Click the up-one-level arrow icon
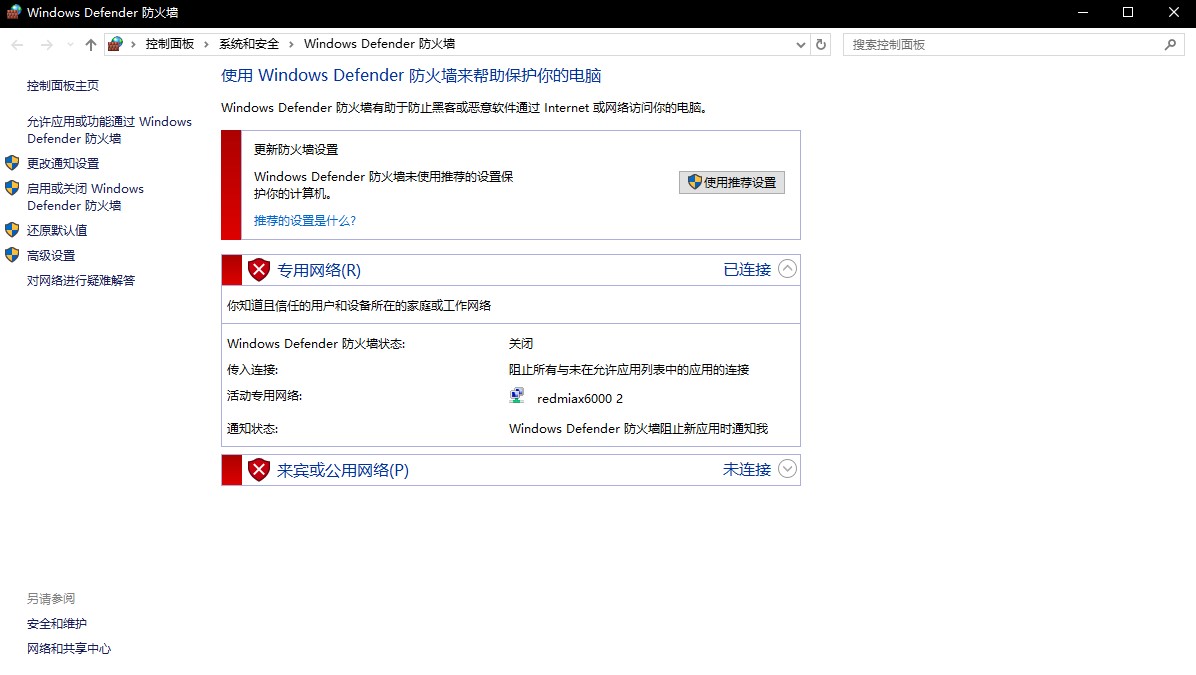1196x675 pixels. (91, 45)
